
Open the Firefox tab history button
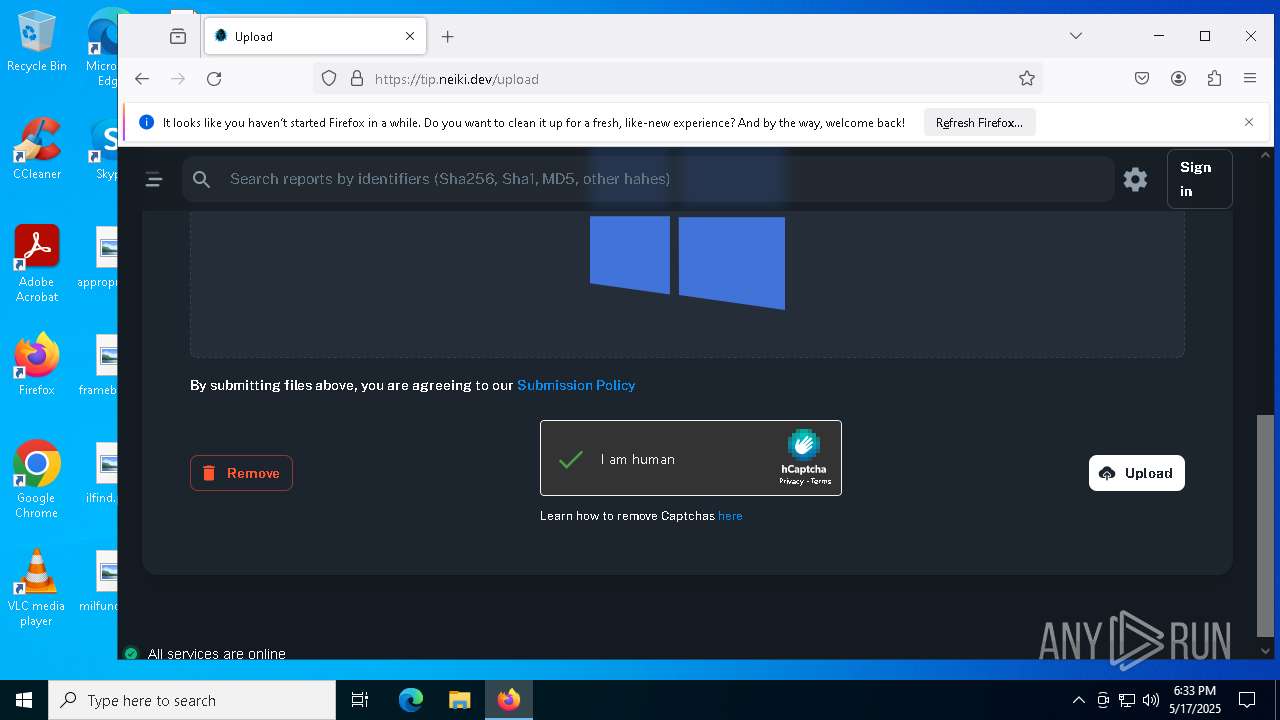click(x=178, y=36)
